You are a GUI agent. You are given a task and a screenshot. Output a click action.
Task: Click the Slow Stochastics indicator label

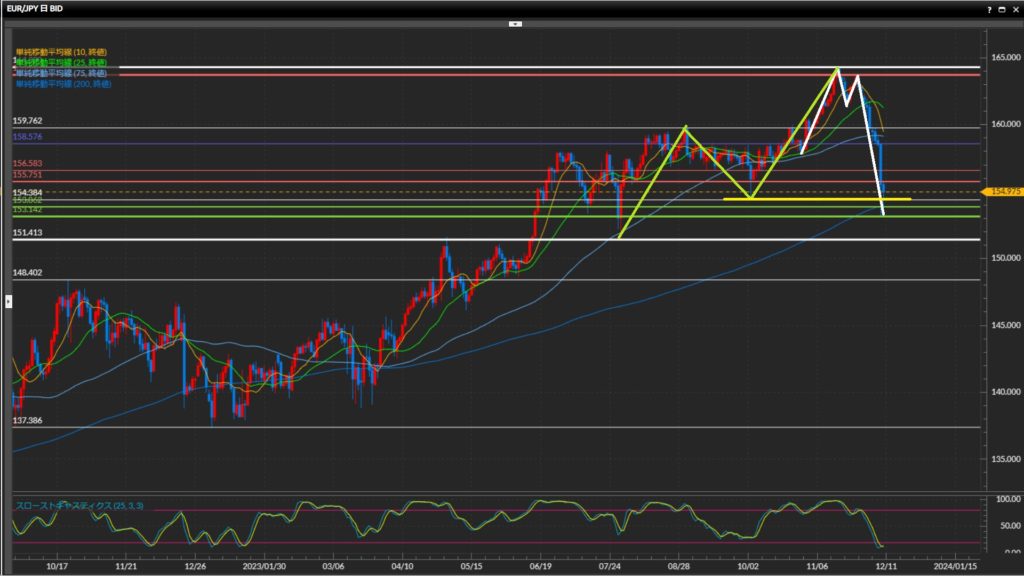79,506
